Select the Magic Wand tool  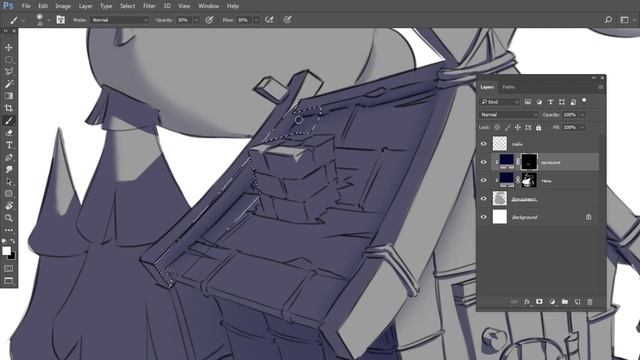9,84
